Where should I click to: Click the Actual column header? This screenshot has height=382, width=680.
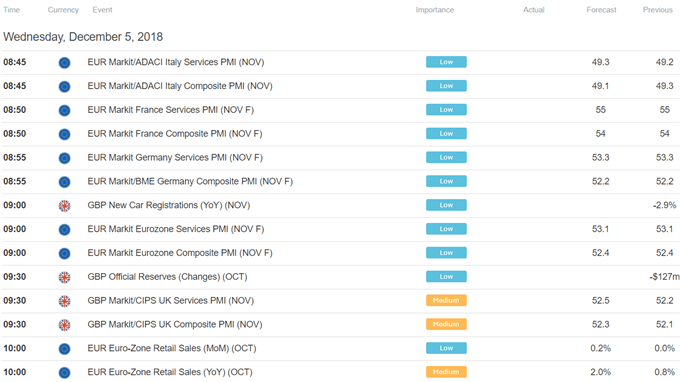click(x=533, y=10)
